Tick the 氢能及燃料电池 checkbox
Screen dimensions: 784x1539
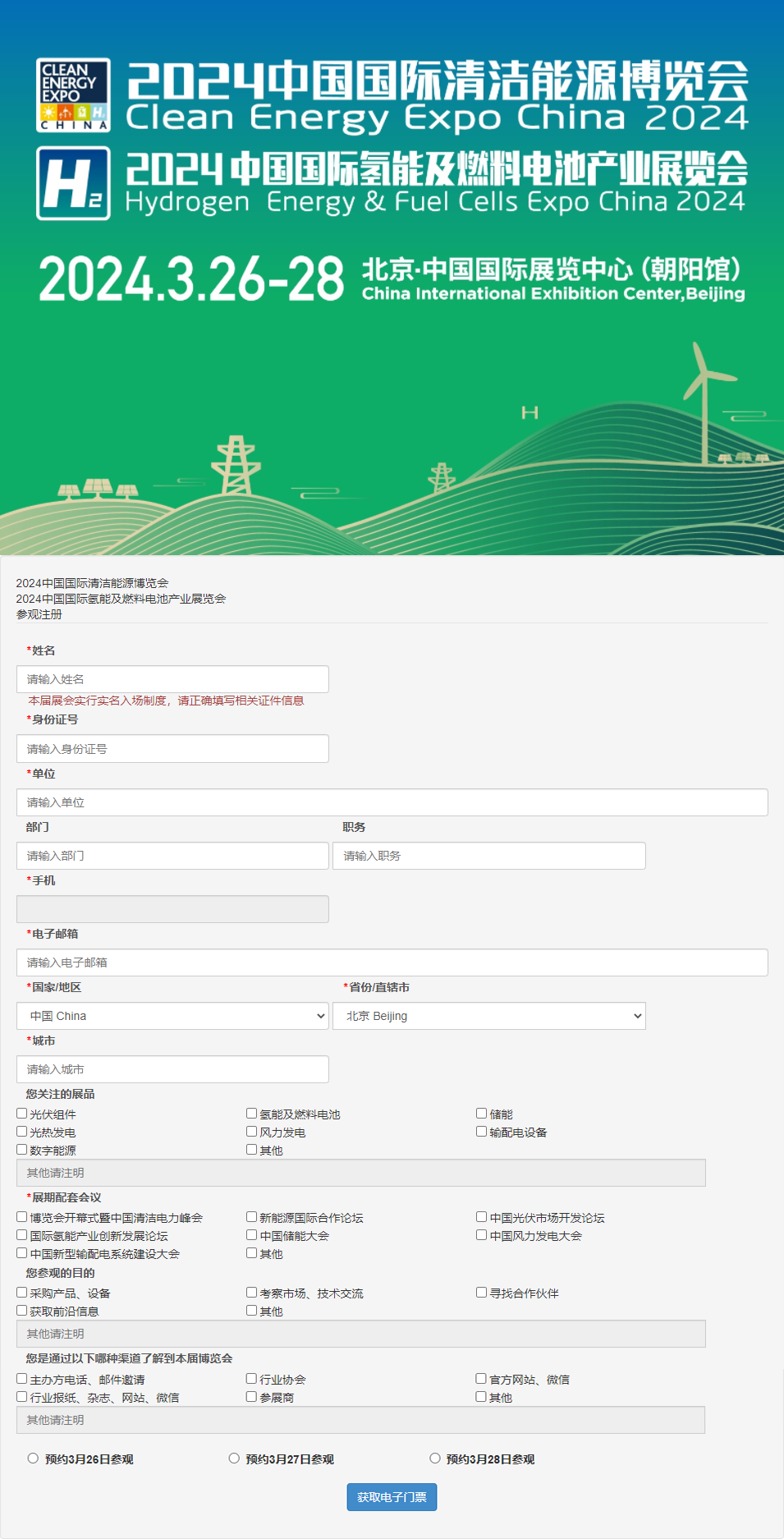coord(252,1114)
